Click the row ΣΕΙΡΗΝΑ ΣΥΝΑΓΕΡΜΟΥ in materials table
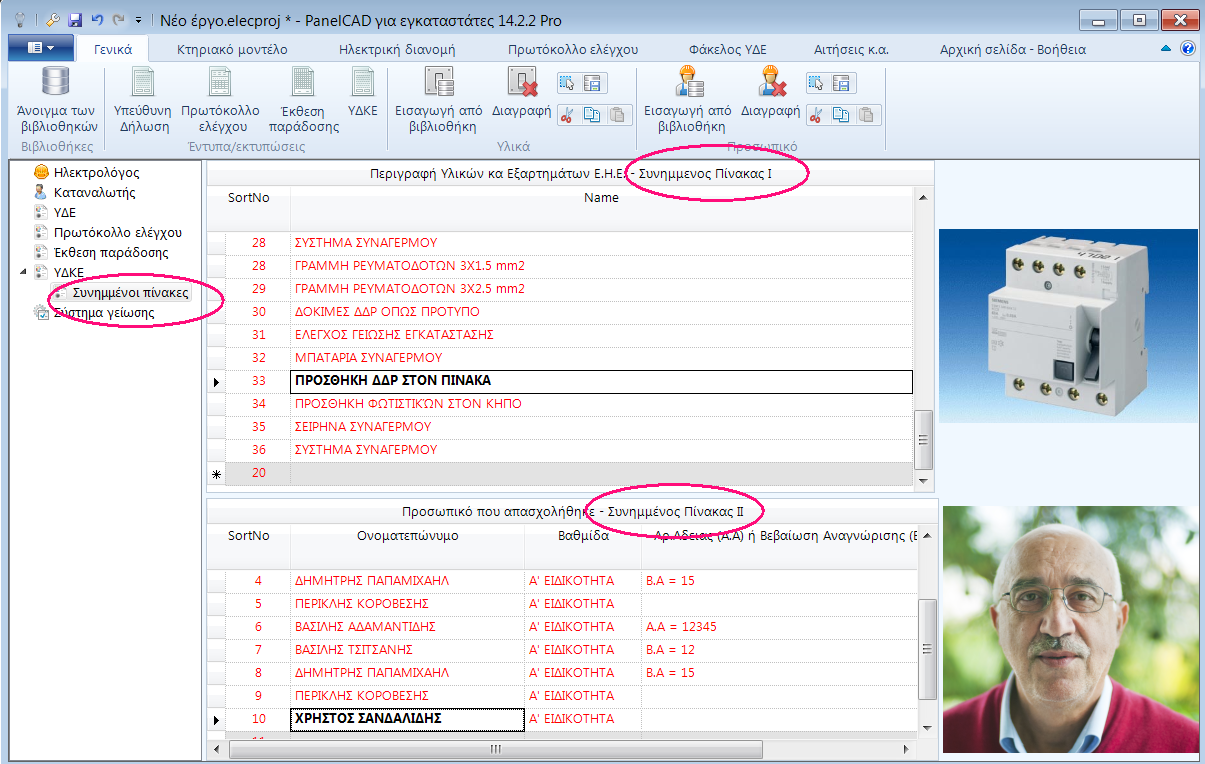1205x764 pixels. click(x=365, y=427)
